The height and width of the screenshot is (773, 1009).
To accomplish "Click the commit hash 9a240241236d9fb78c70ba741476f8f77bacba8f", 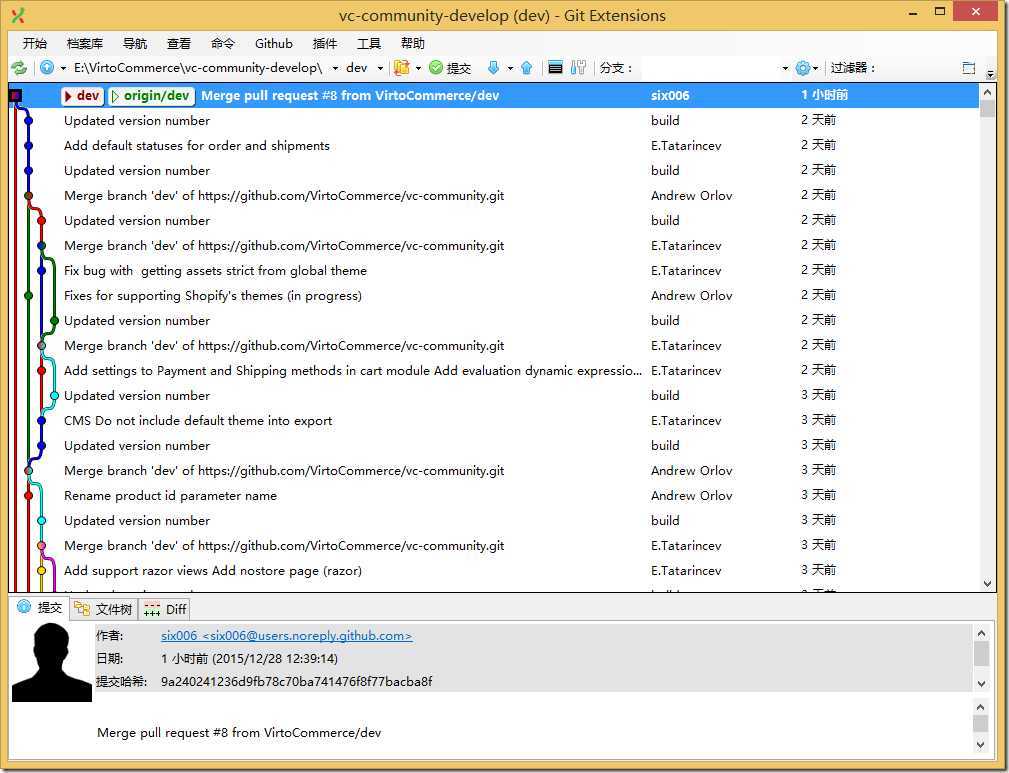I will (297, 681).
